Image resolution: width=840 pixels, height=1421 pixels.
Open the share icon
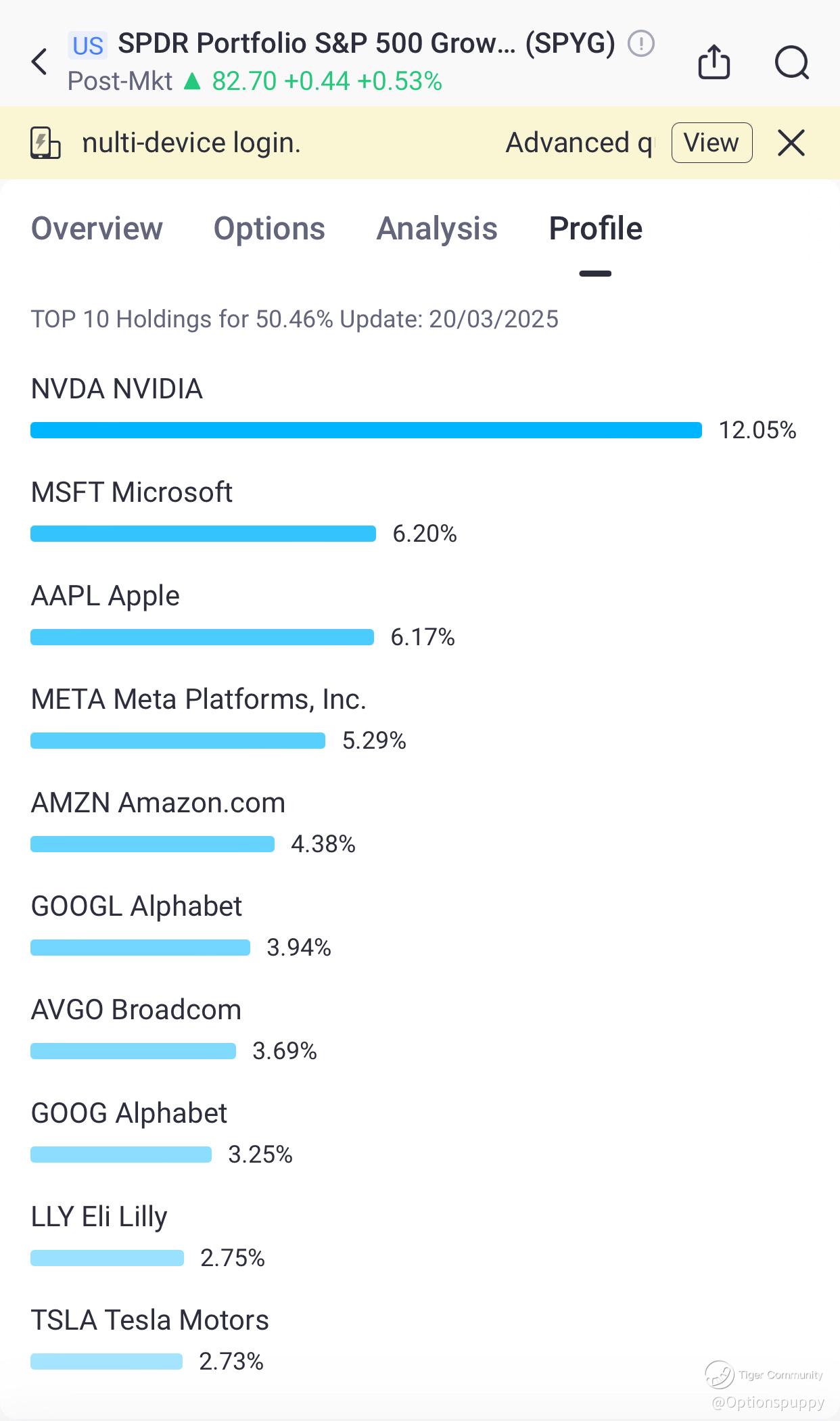coord(714,62)
